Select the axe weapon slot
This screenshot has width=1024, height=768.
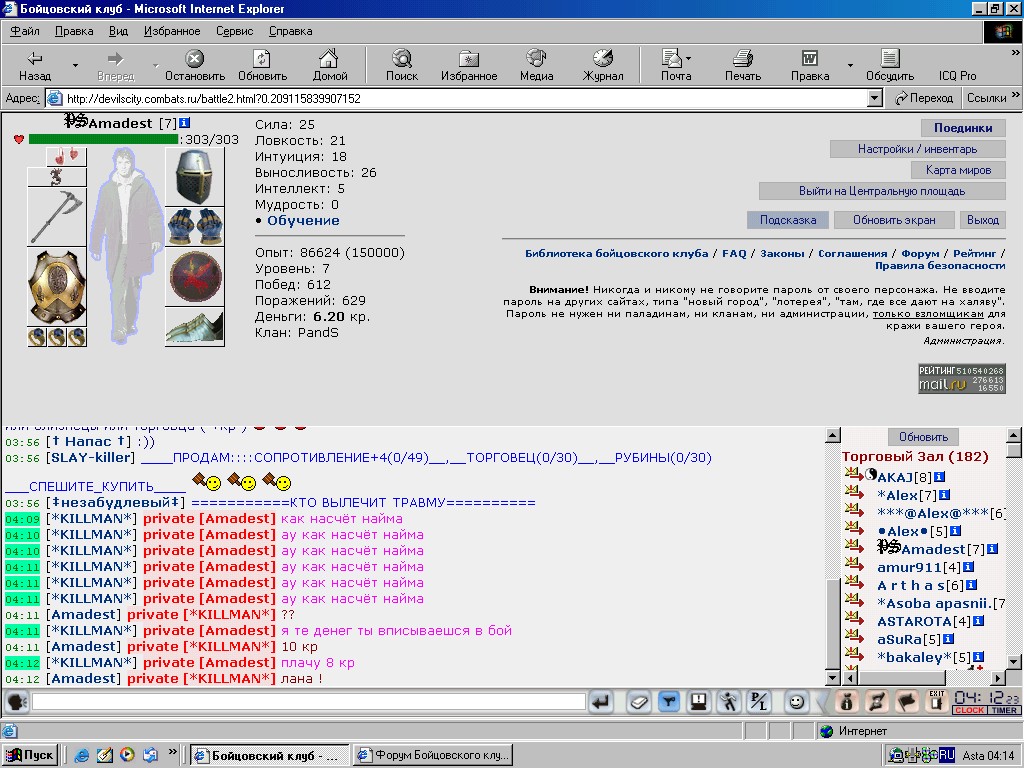tap(57, 216)
